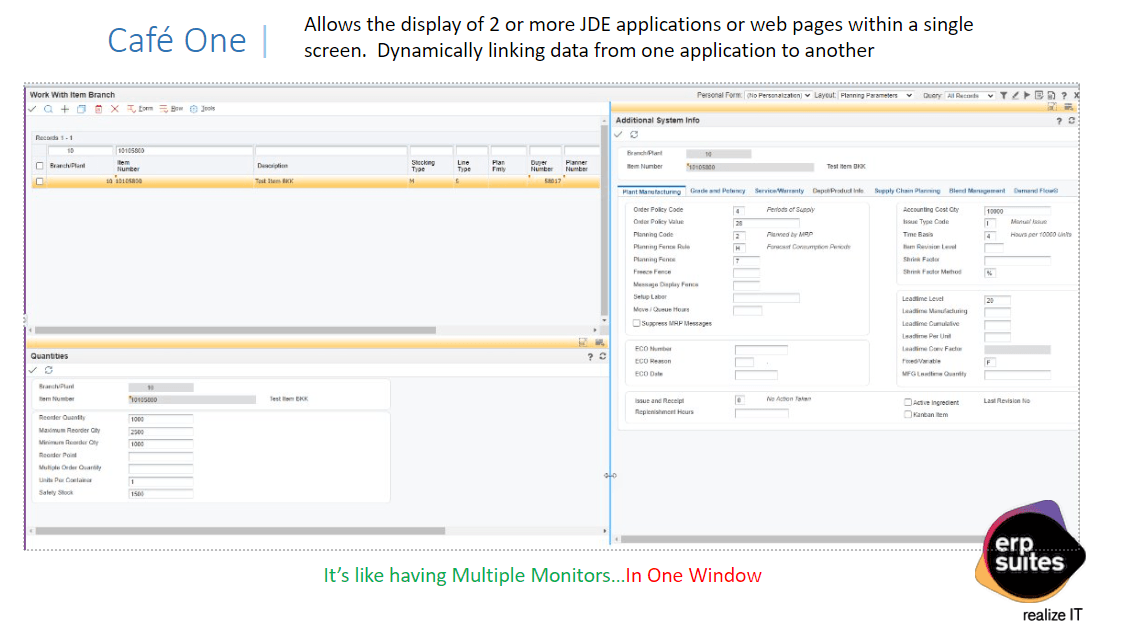Click the filter funnel icon near the Query bar
1137x636 pixels.
click(1004, 95)
